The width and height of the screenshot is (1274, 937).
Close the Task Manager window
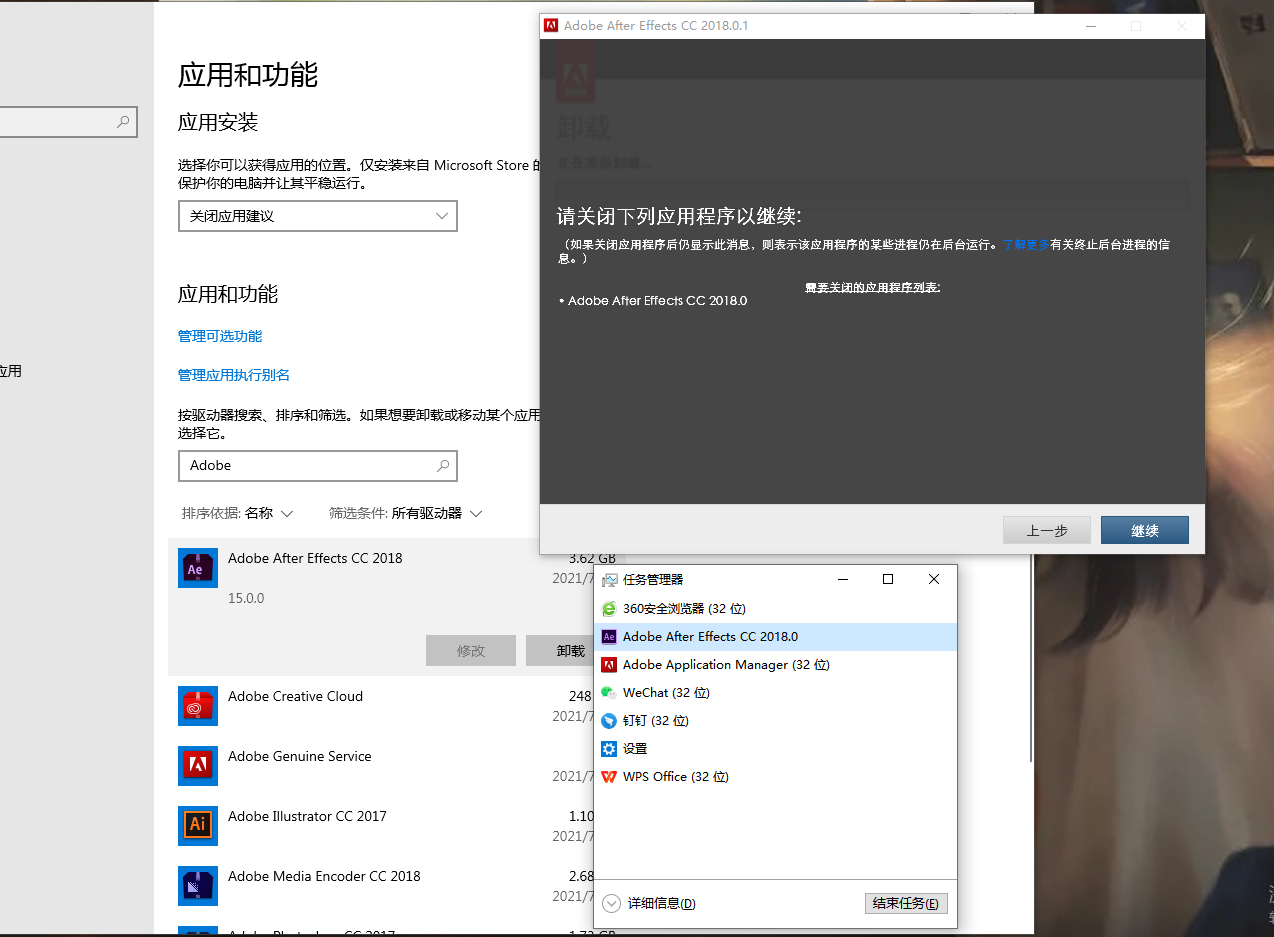934,579
